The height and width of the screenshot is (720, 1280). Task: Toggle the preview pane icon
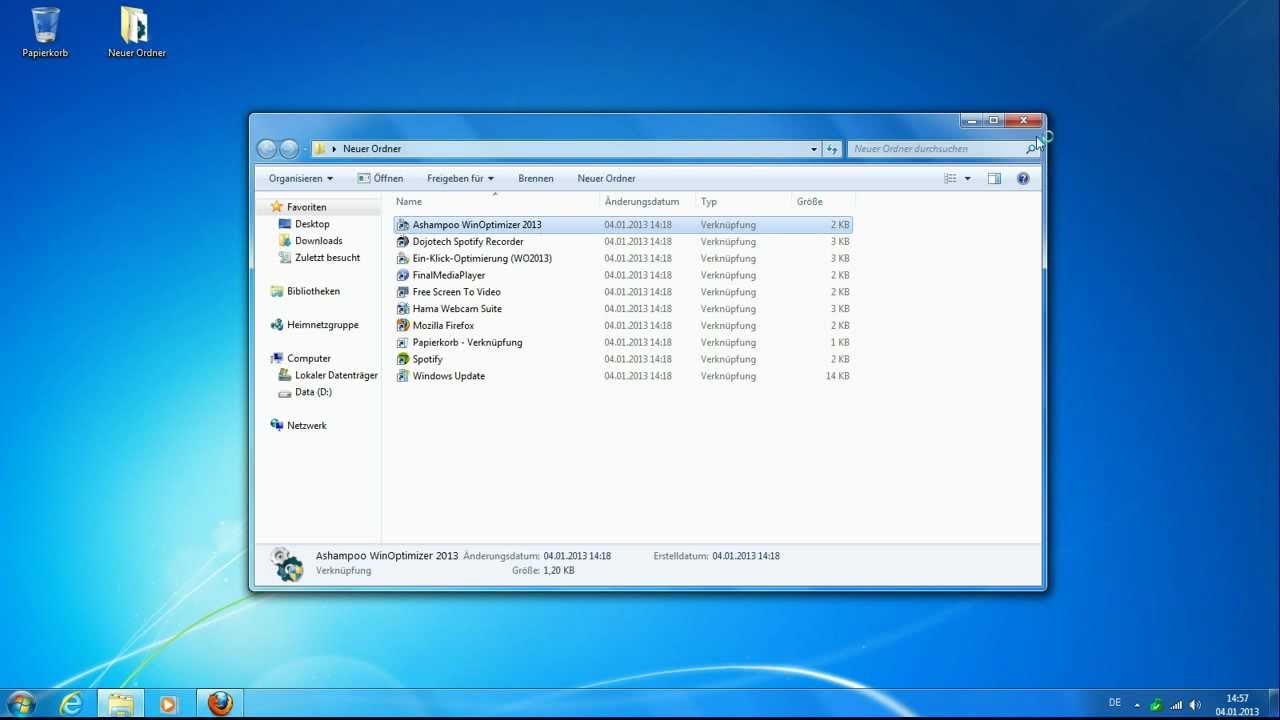pyautogui.click(x=994, y=179)
